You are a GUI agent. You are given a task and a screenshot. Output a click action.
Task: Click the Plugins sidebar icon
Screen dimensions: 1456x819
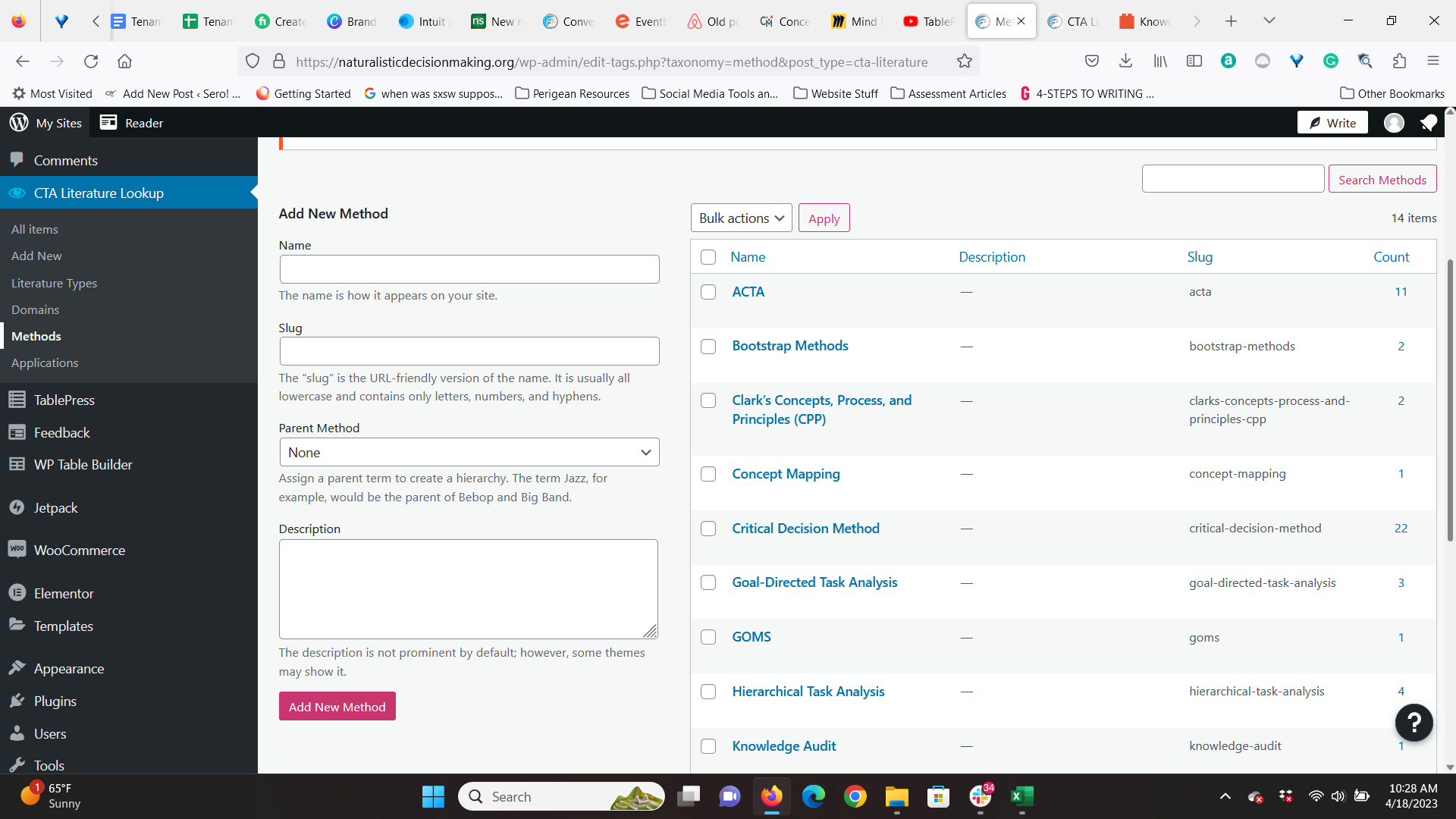click(17, 701)
